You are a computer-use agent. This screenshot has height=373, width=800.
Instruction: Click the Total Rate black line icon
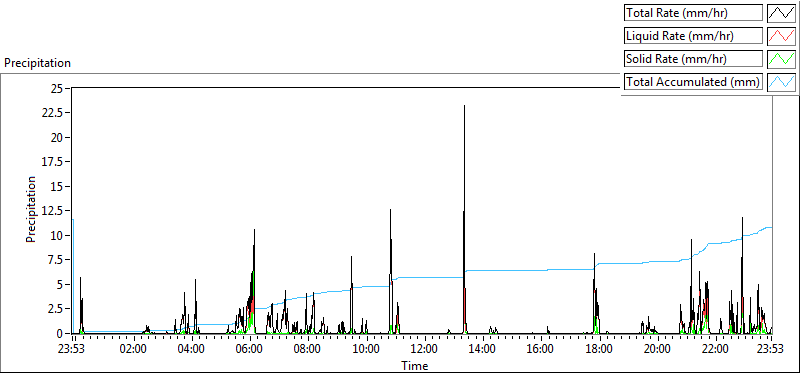coord(781,13)
